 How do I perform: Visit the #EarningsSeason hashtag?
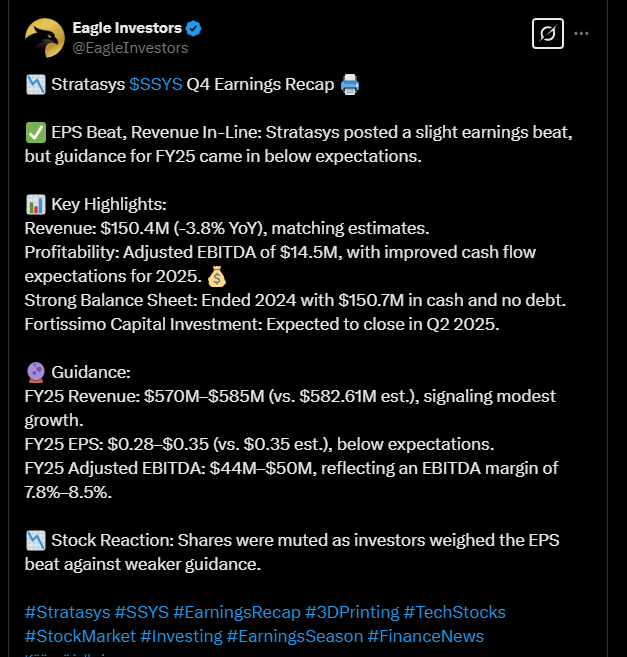[x=295, y=636]
